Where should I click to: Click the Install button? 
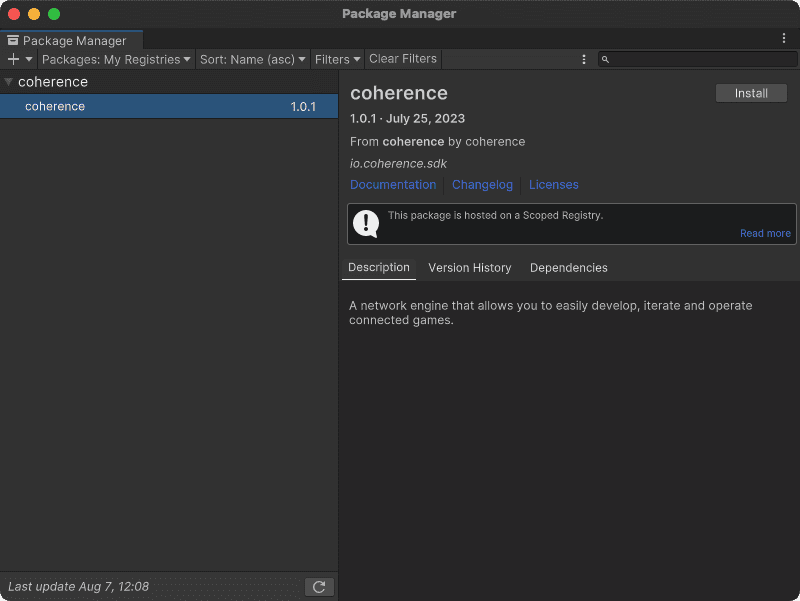(x=751, y=92)
